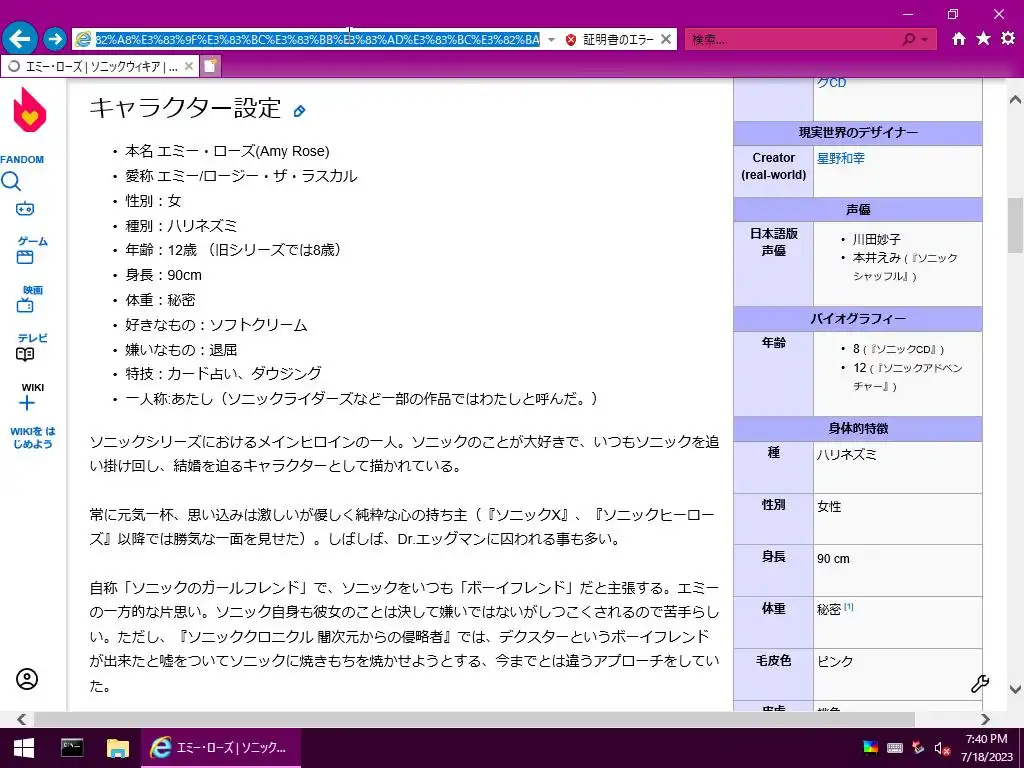Open the WIKI book icon in sidebar
Image resolution: width=1024 pixels, height=768 pixels.
tap(25, 354)
